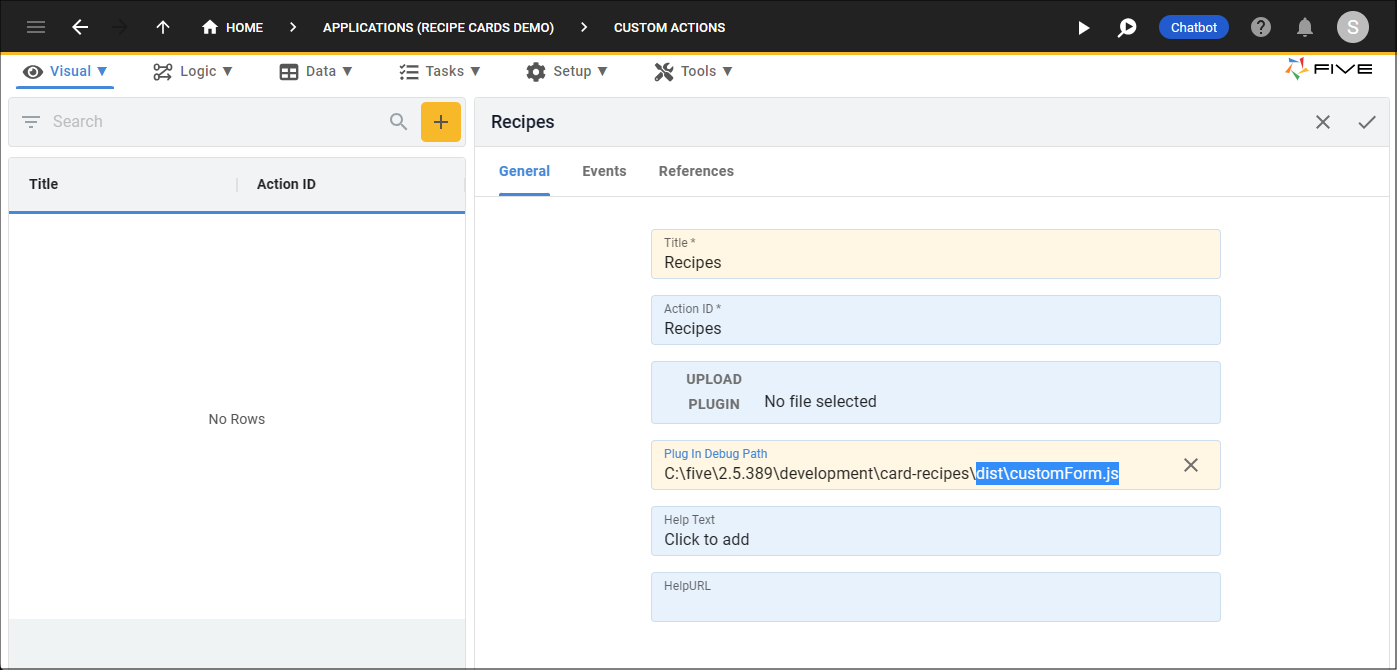The width and height of the screenshot is (1397, 670).
Task: Expand the Data menu
Action: tap(316, 71)
